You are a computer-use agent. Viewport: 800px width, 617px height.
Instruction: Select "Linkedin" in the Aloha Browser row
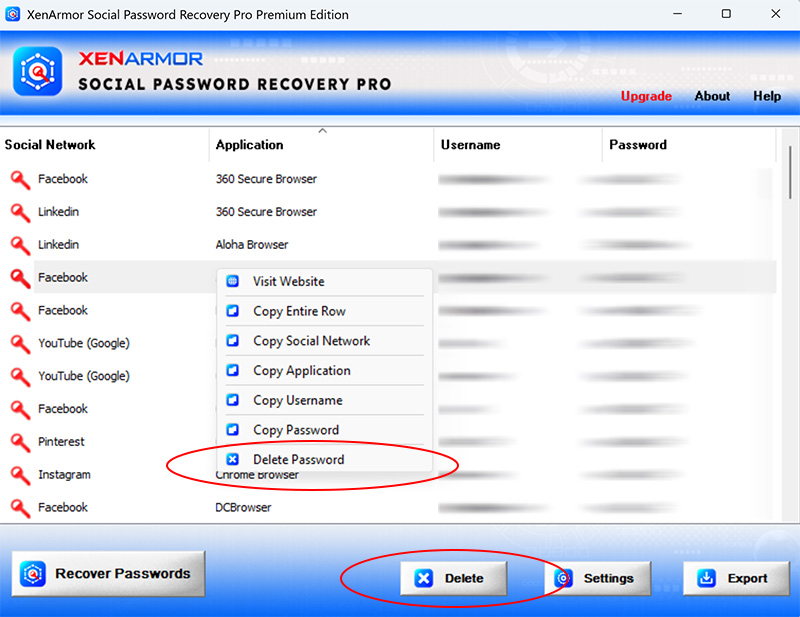(x=58, y=245)
